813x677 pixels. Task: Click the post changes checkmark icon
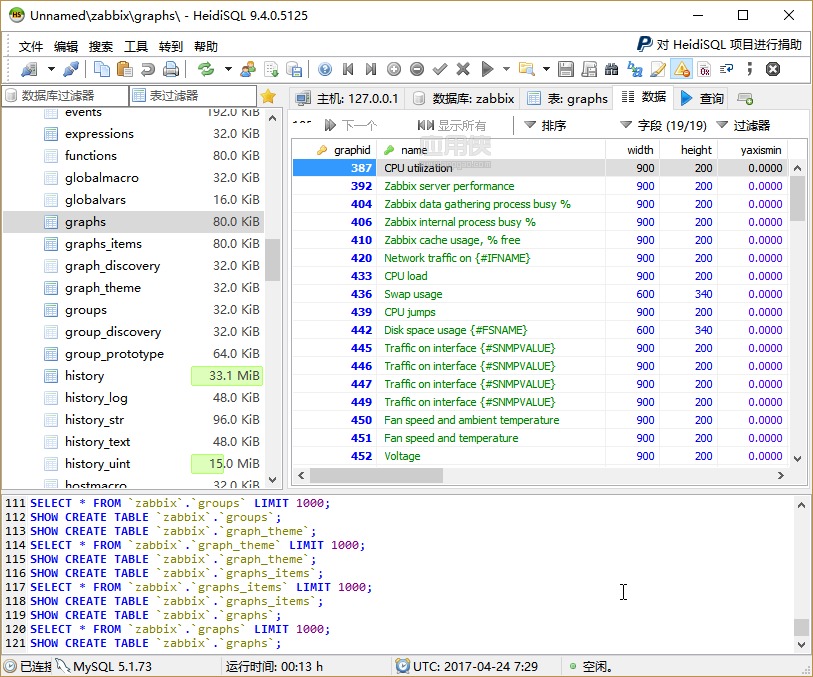pos(440,69)
